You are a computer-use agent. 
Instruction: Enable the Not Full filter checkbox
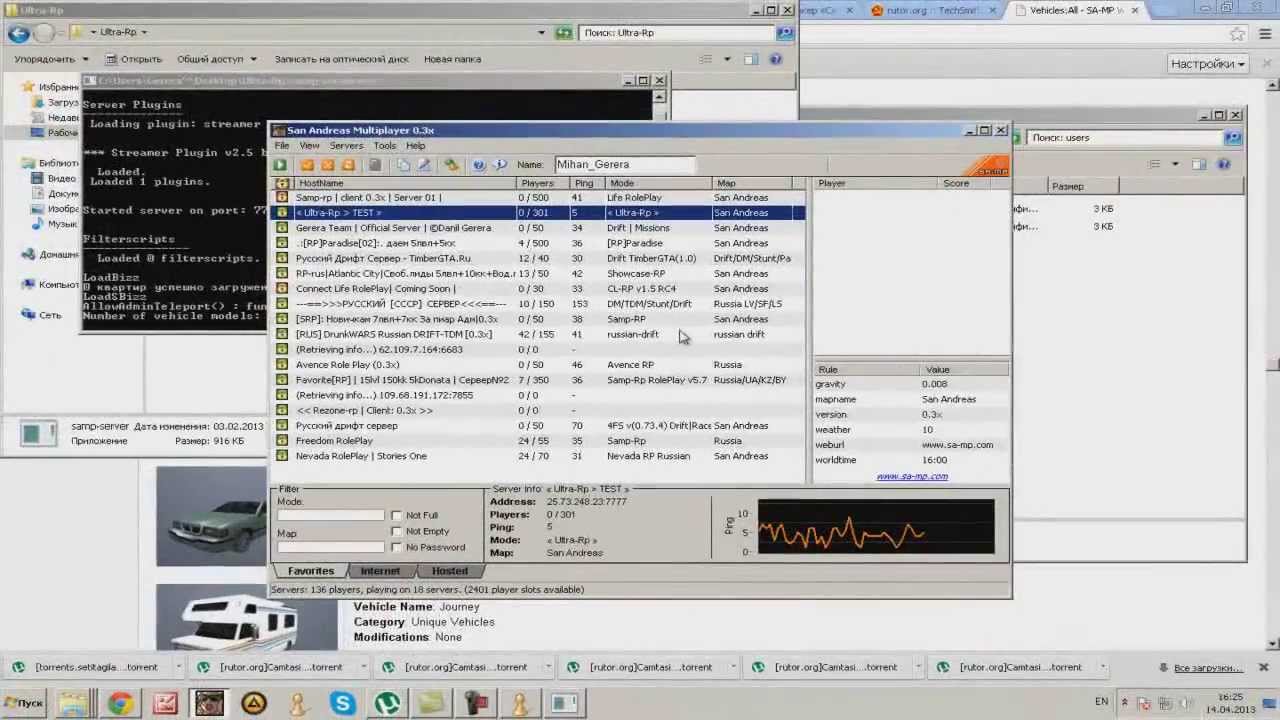pos(397,516)
